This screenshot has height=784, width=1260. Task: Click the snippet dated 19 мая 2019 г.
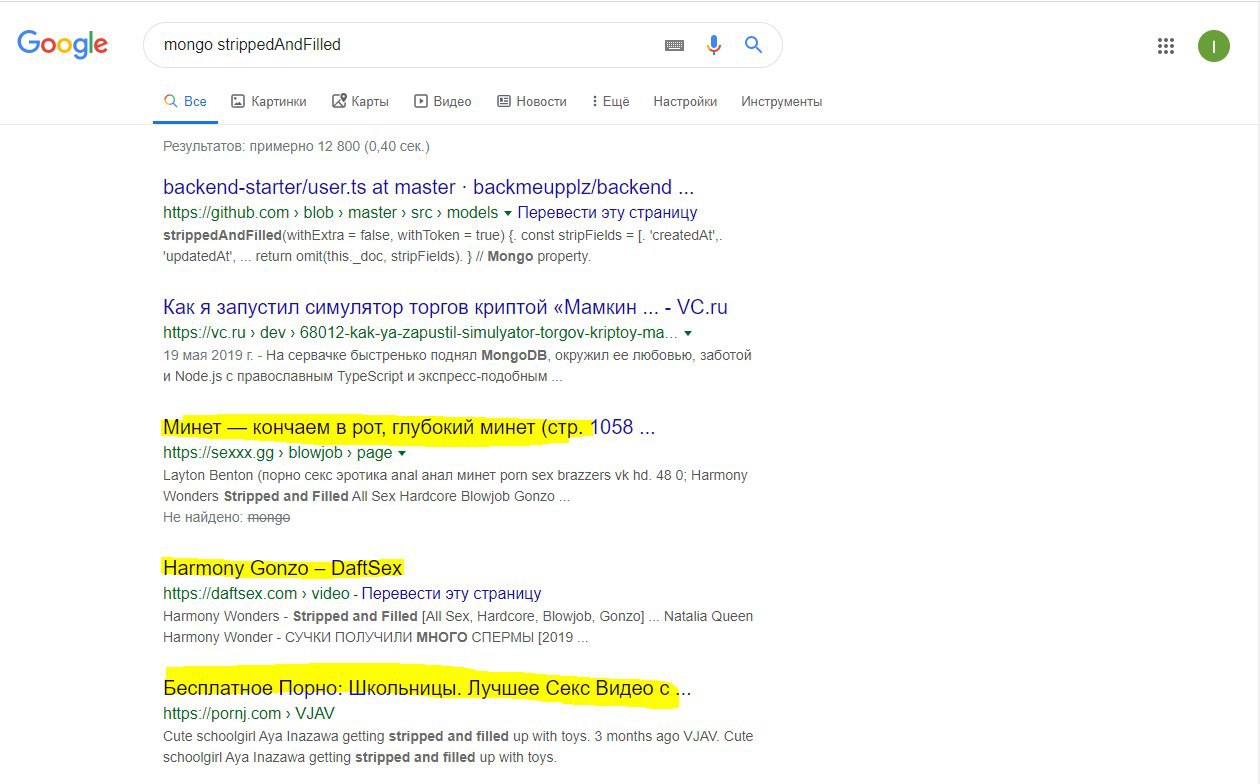coord(457,365)
